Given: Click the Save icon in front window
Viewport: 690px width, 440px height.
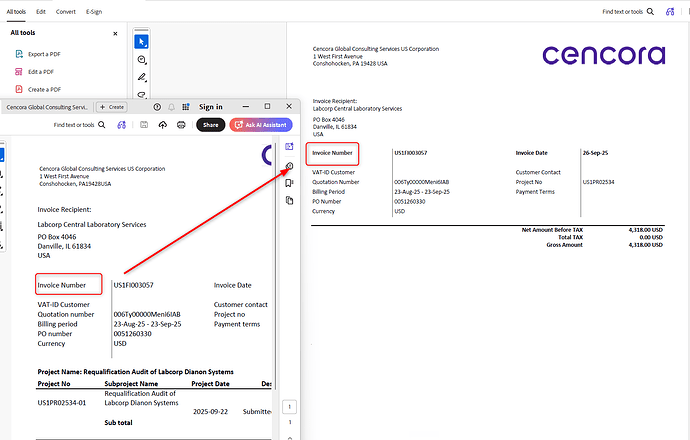Looking at the screenshot, I should tap(144, 125).
